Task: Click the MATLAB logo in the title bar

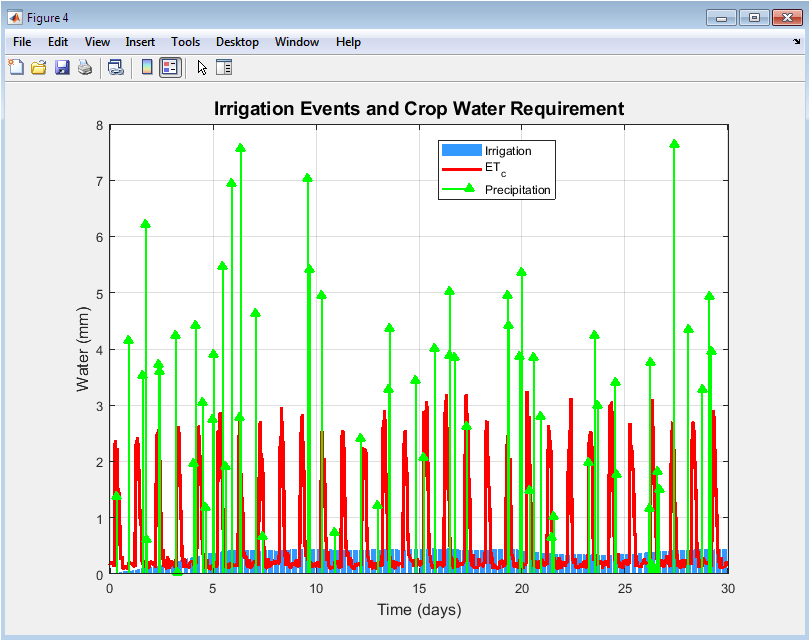Action: coord(15,16)
